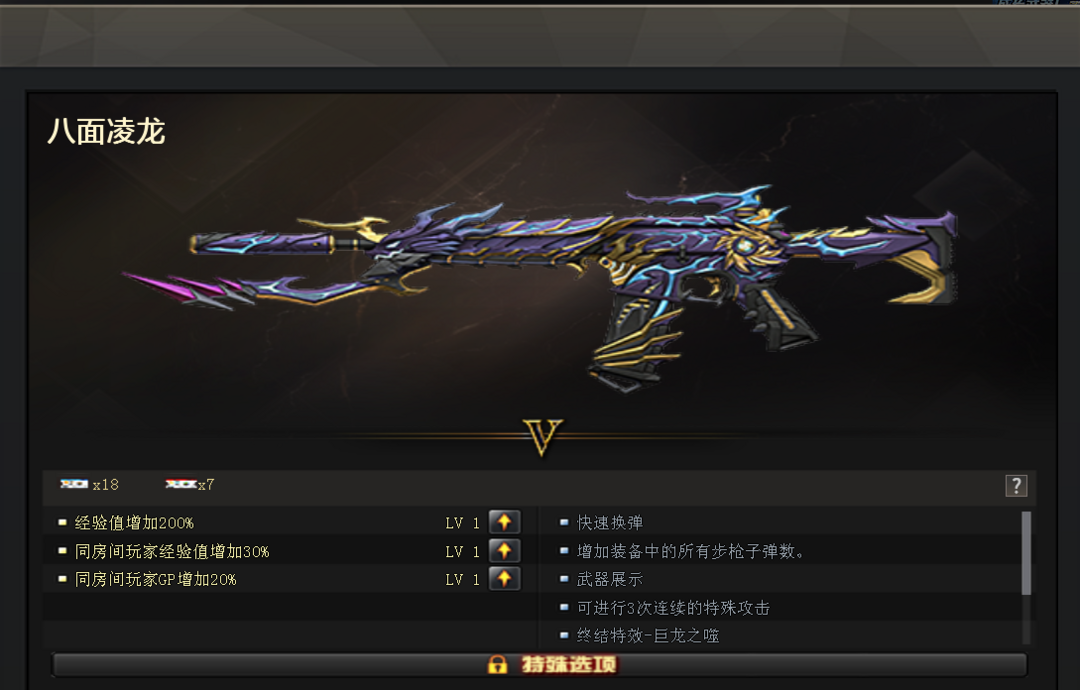Upgrade the 经验值增加200% attribute arrow

pos(504,522)
